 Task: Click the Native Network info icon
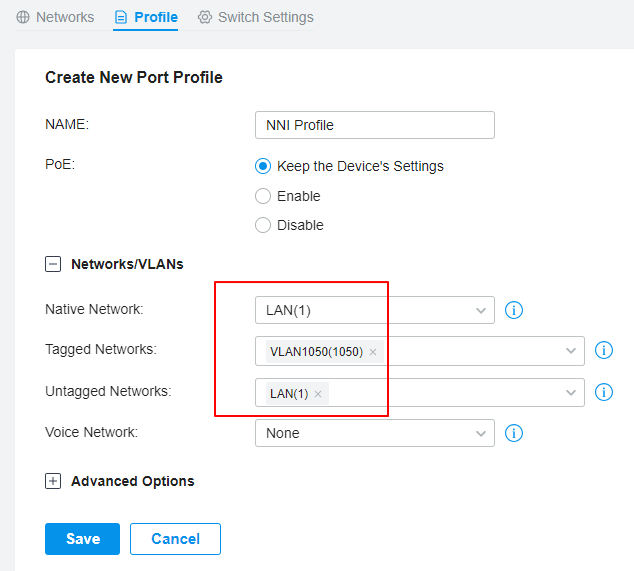pyautogui.click(x=514, y=310)
